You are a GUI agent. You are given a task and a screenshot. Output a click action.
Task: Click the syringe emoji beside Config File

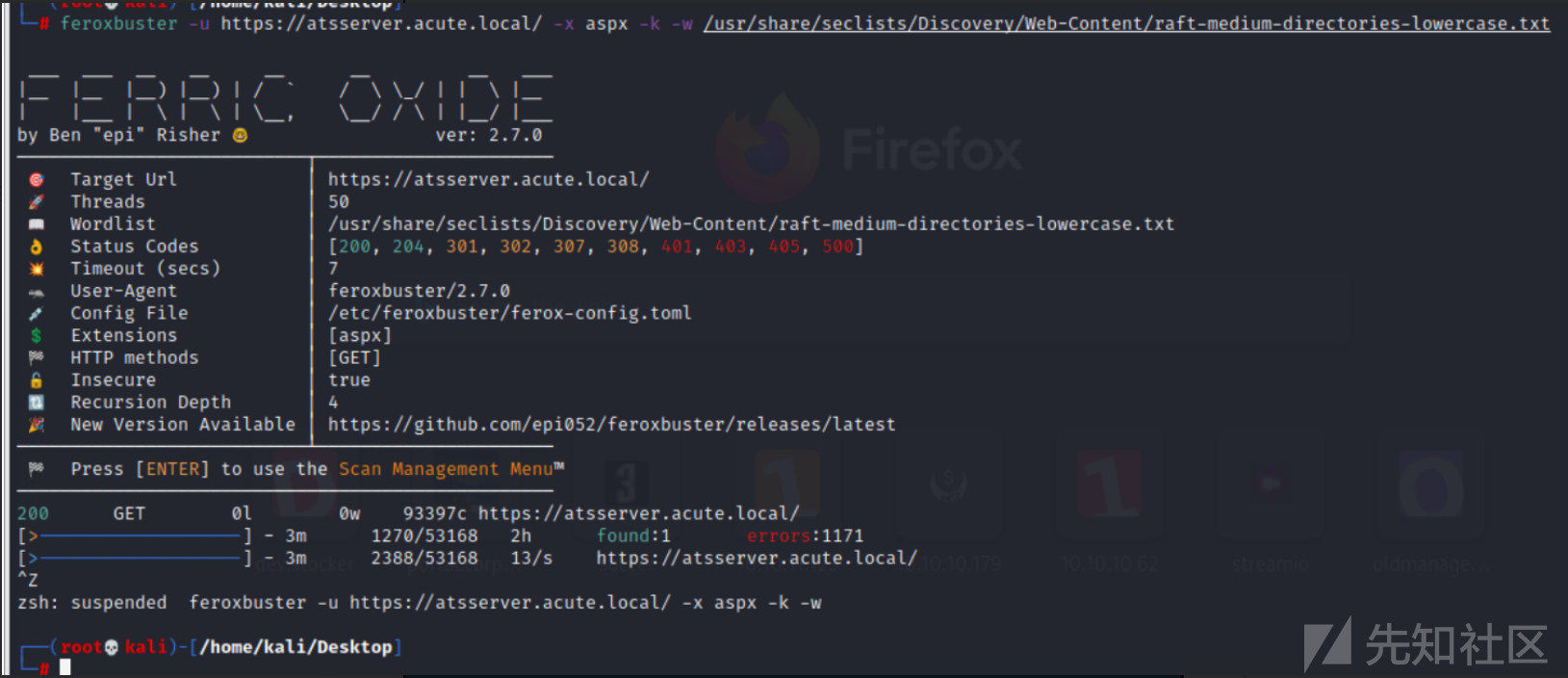37,314
